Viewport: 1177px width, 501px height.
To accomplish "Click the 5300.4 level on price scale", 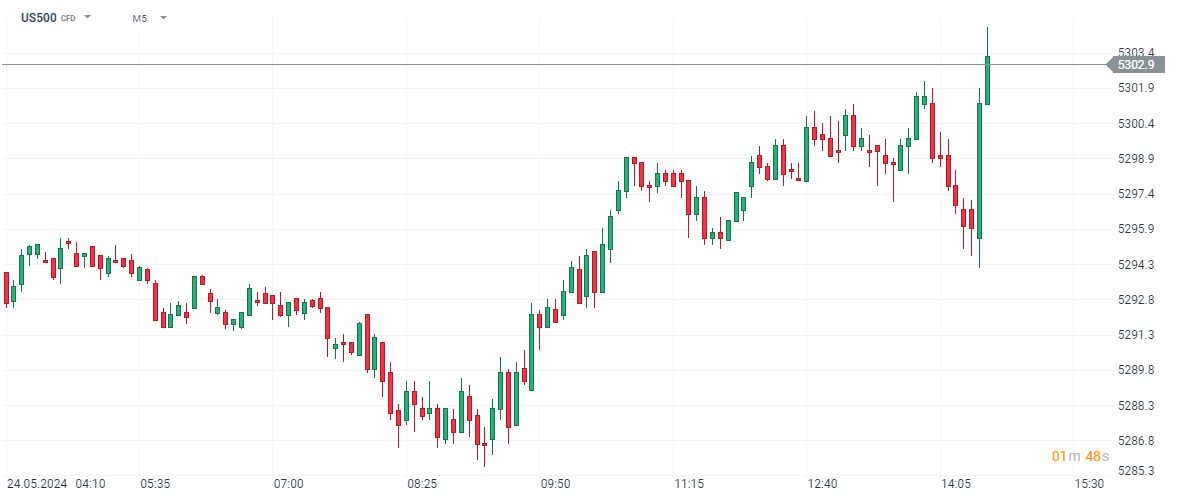I will click(1136, 123).
